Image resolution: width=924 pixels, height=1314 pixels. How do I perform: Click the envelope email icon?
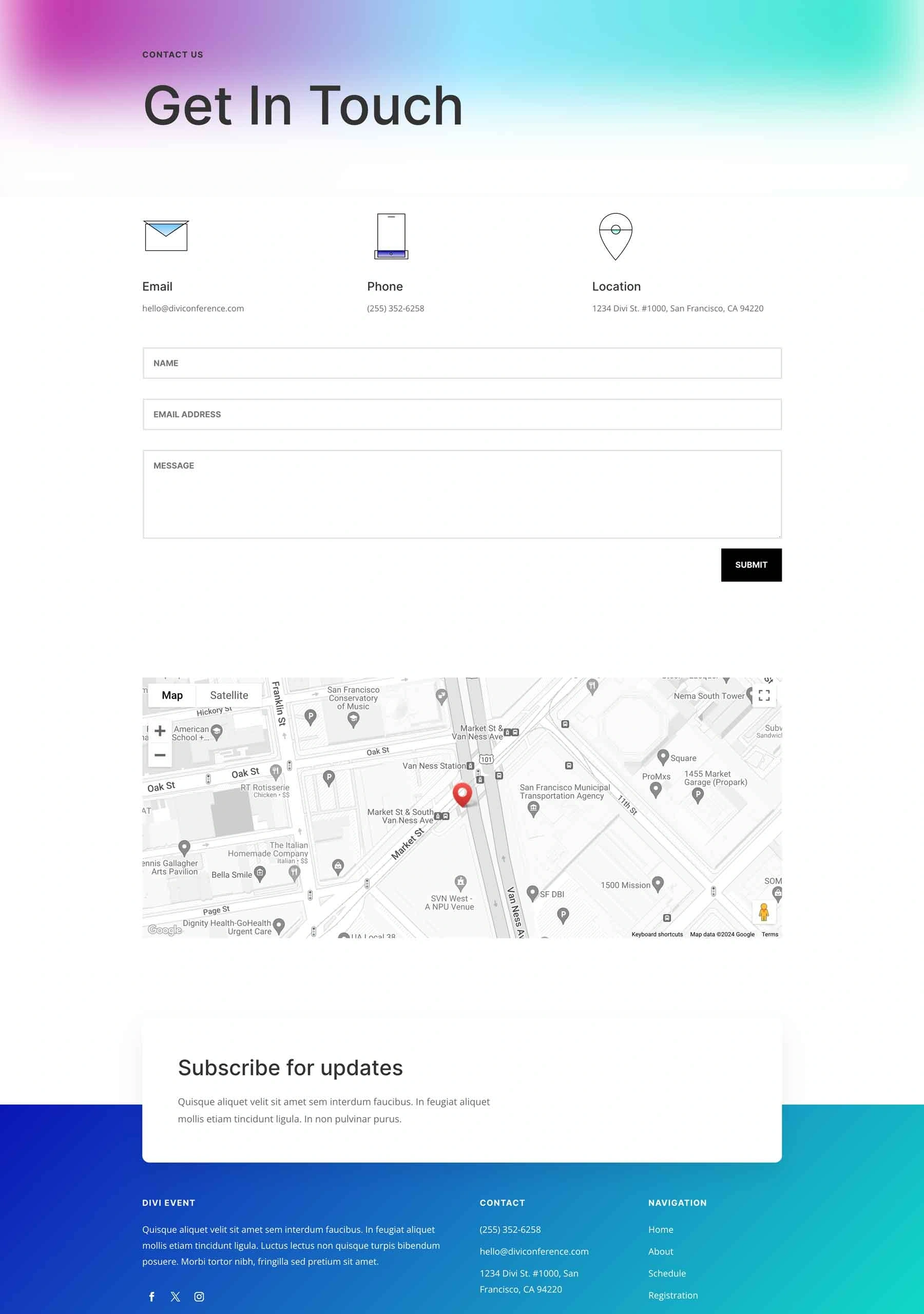coord(166,236)
